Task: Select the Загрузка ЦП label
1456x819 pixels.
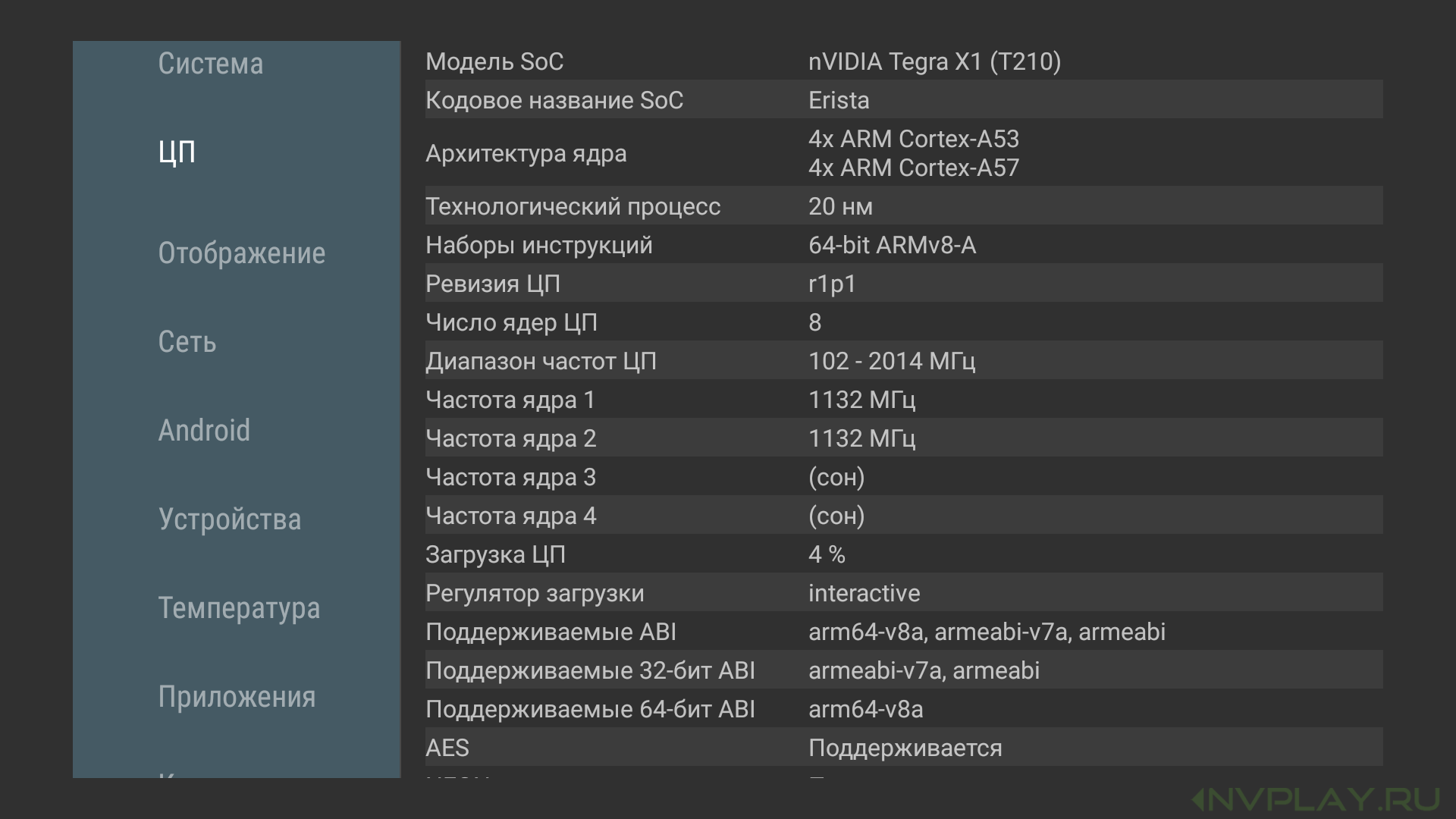Action: click(495, 554)
